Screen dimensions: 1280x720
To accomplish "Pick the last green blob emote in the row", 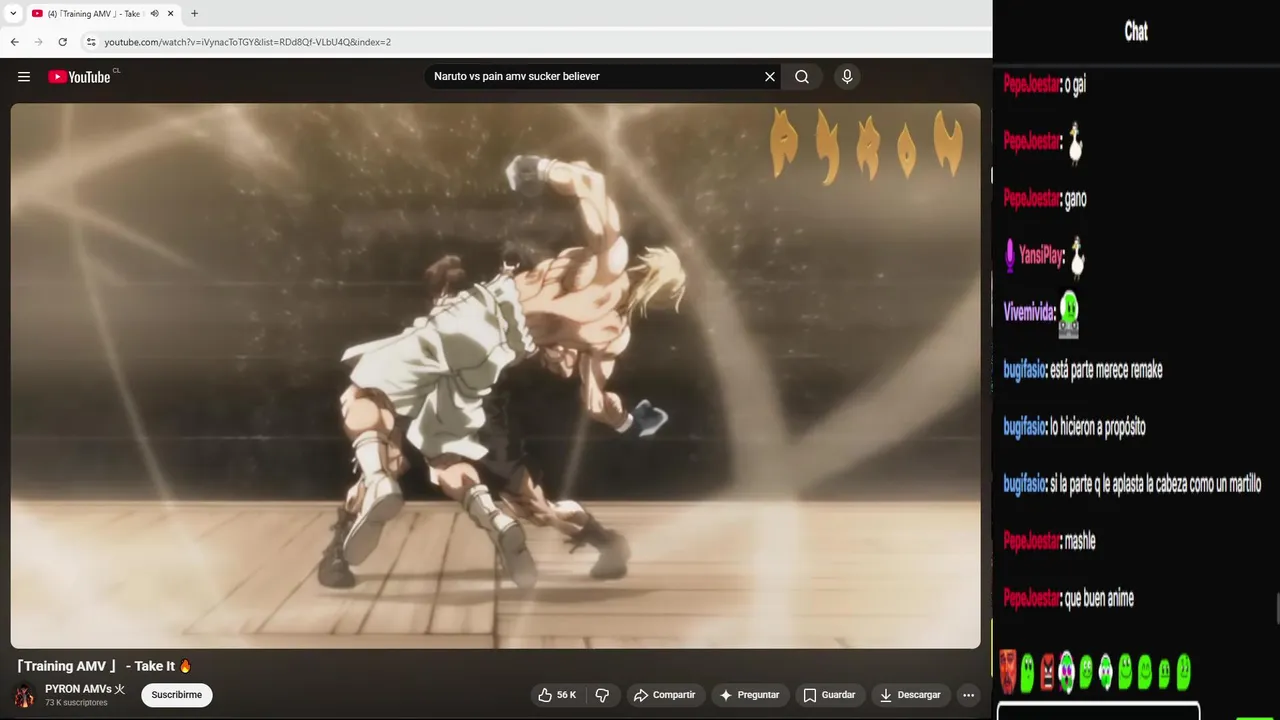I will pyautogui.click(x=1184, y=671).
